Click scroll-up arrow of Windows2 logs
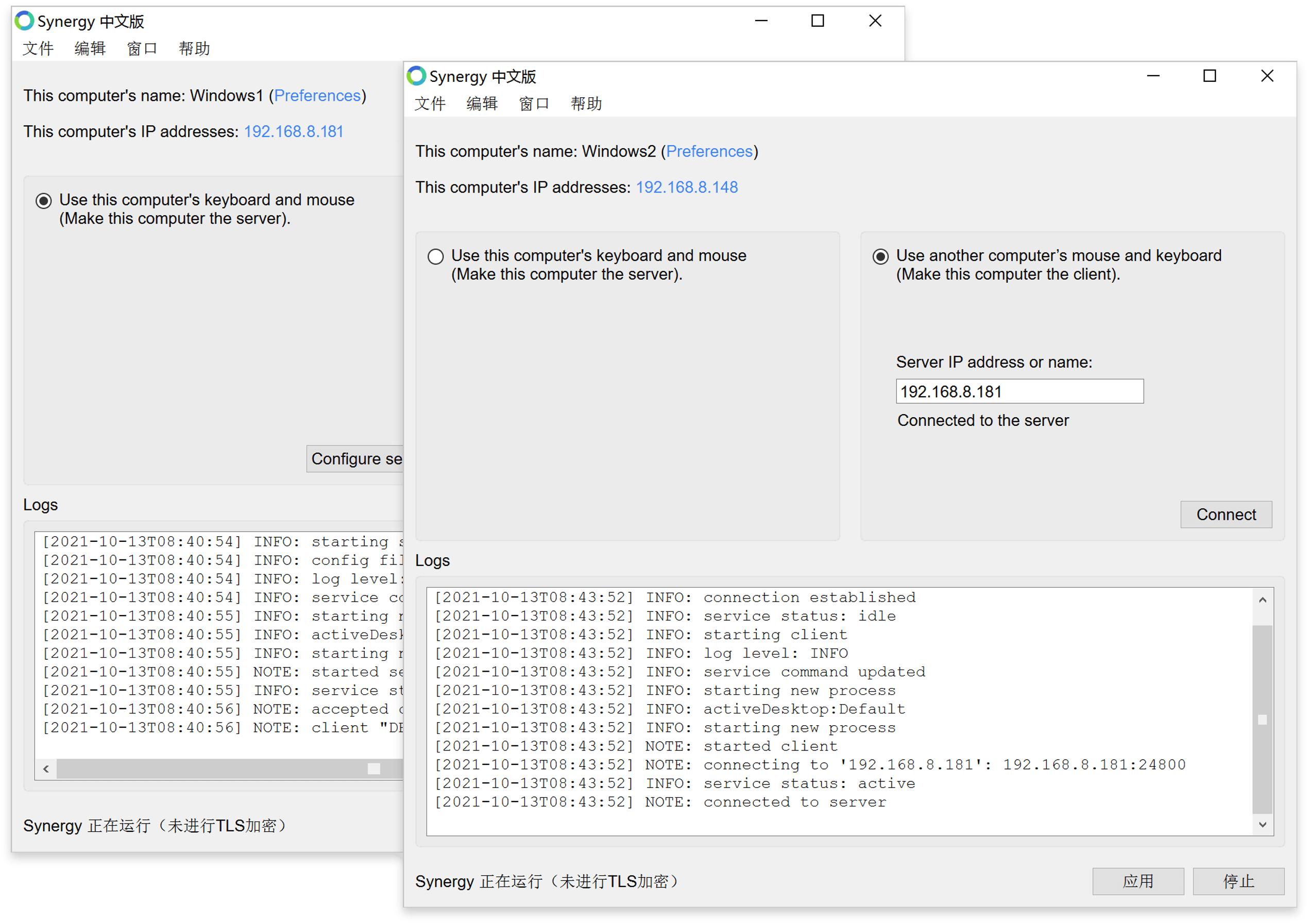The width and height of the screenshot is (1308, 924). pyautogui.click(x=1263, y=600)
